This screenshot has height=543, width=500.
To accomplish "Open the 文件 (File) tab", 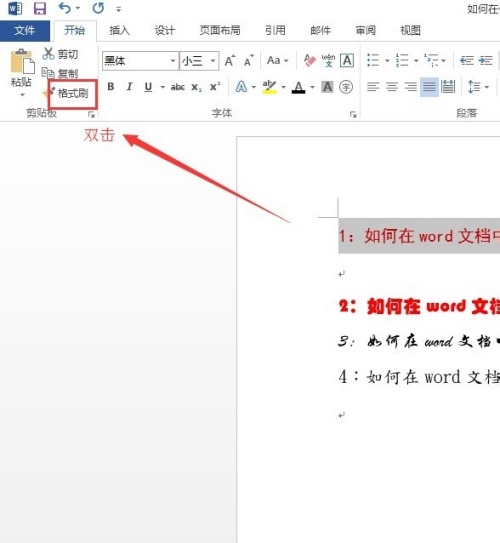I will [25, 30].
